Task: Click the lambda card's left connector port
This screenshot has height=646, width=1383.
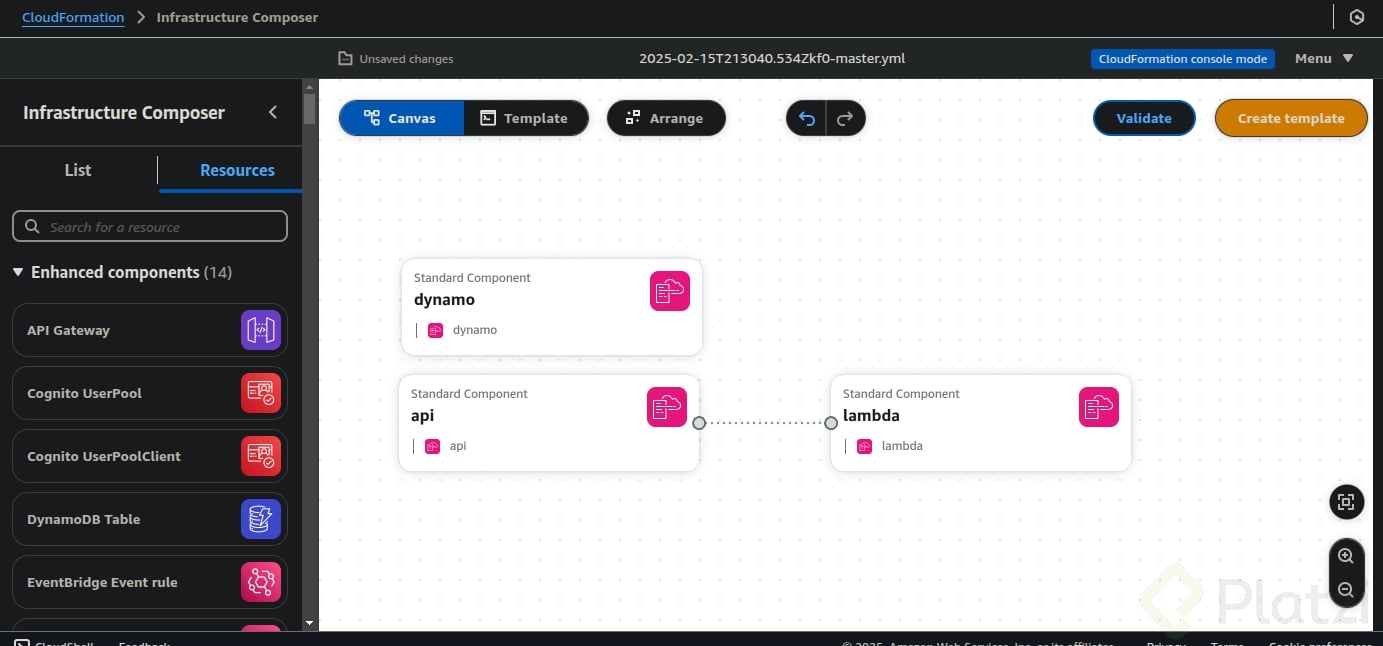Action: pyautogui.click(x=831, y=423)
